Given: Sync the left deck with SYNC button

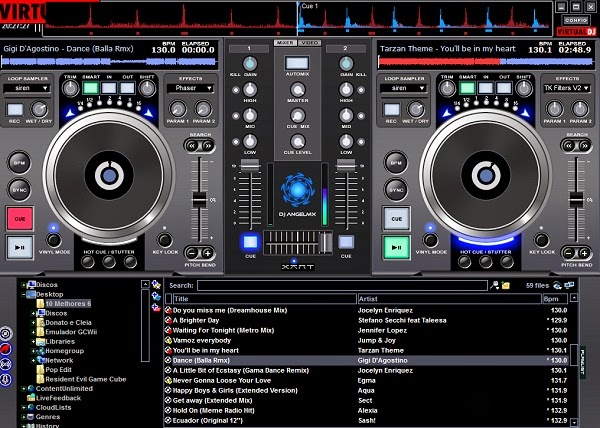Looking at the screenshot, I should pos(19,190).
